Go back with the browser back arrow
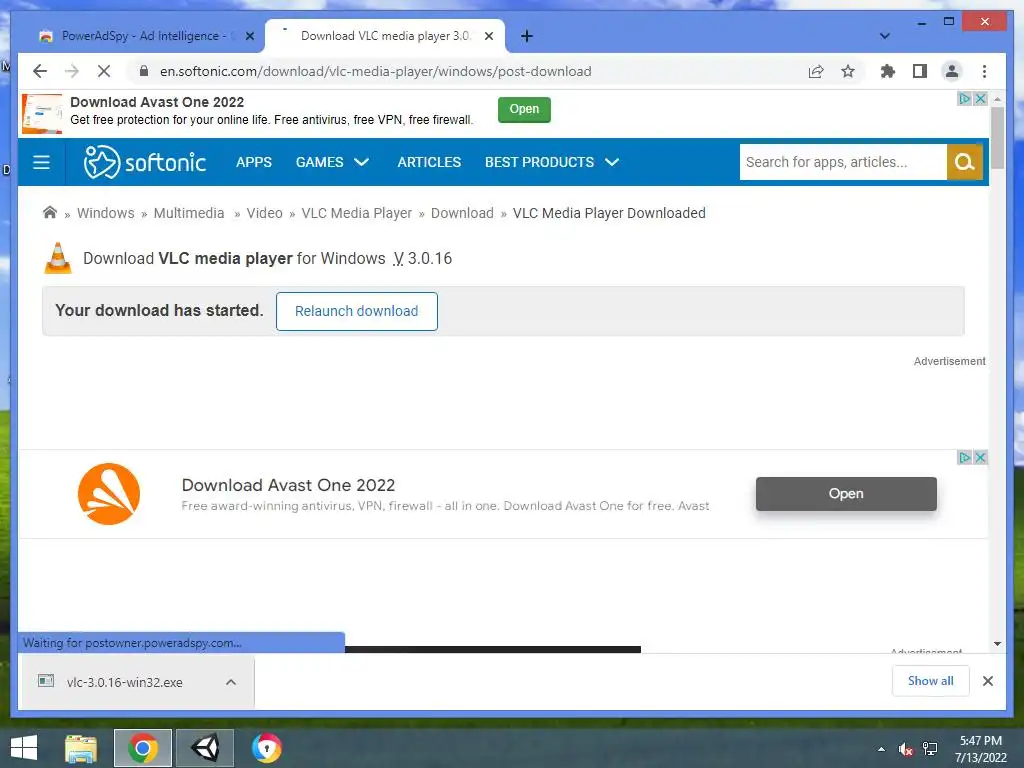Screen dimensions: 1024x768 (x=40, y=71)
